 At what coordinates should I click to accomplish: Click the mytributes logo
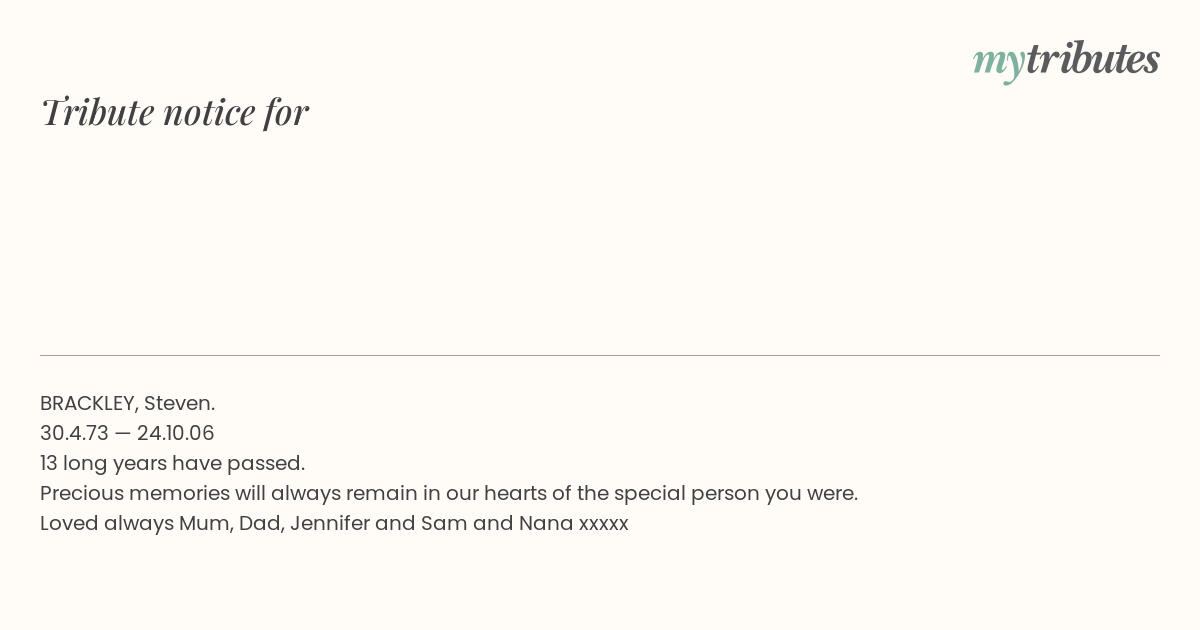pyautogui.click(x=1066, y=61)
